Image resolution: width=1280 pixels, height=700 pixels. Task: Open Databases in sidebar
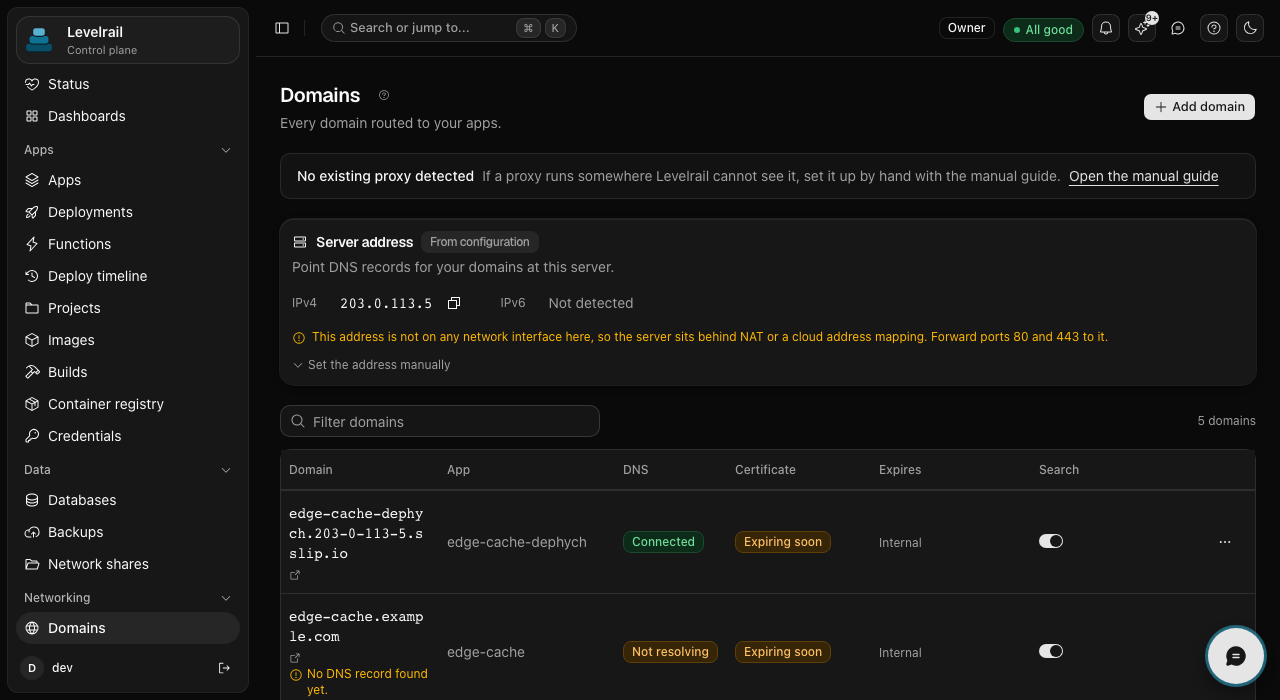128,500
